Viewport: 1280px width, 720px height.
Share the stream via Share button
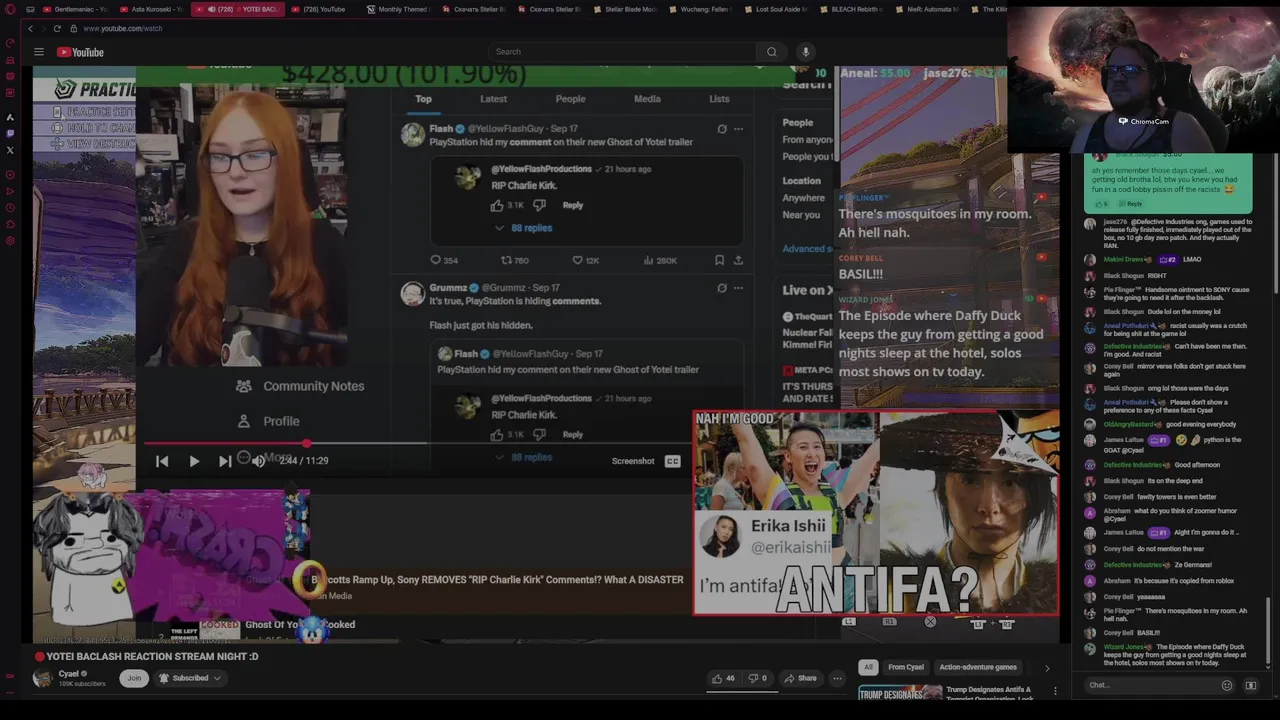click(800, 678)
